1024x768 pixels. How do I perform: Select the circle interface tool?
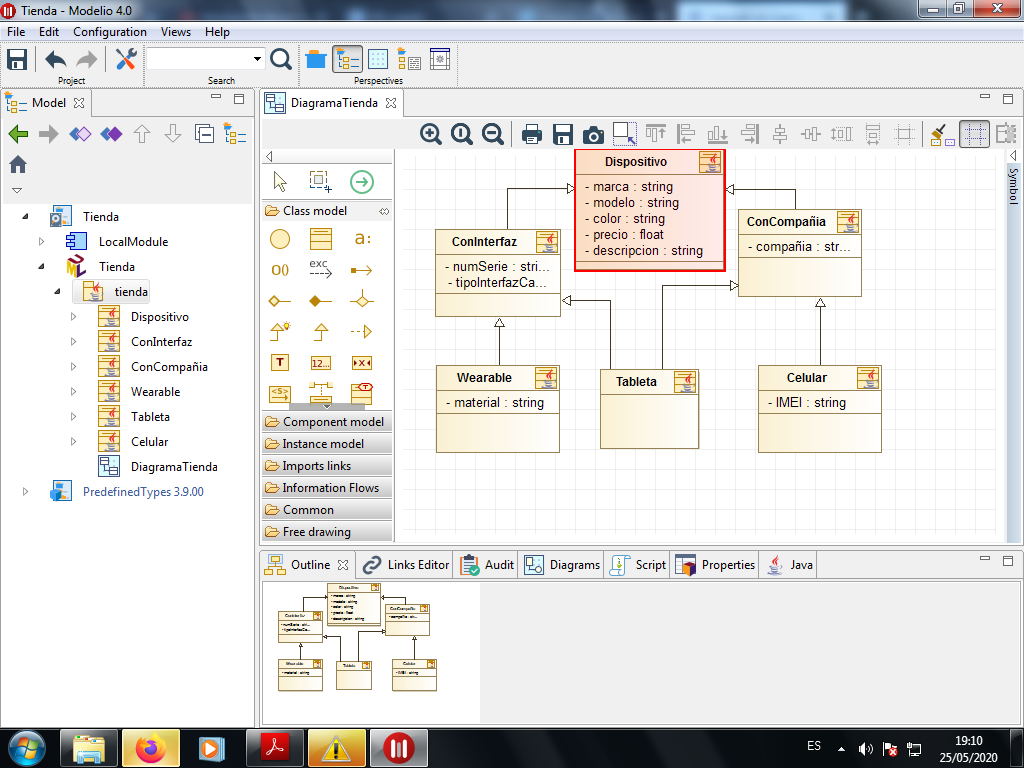click(280, 239)
